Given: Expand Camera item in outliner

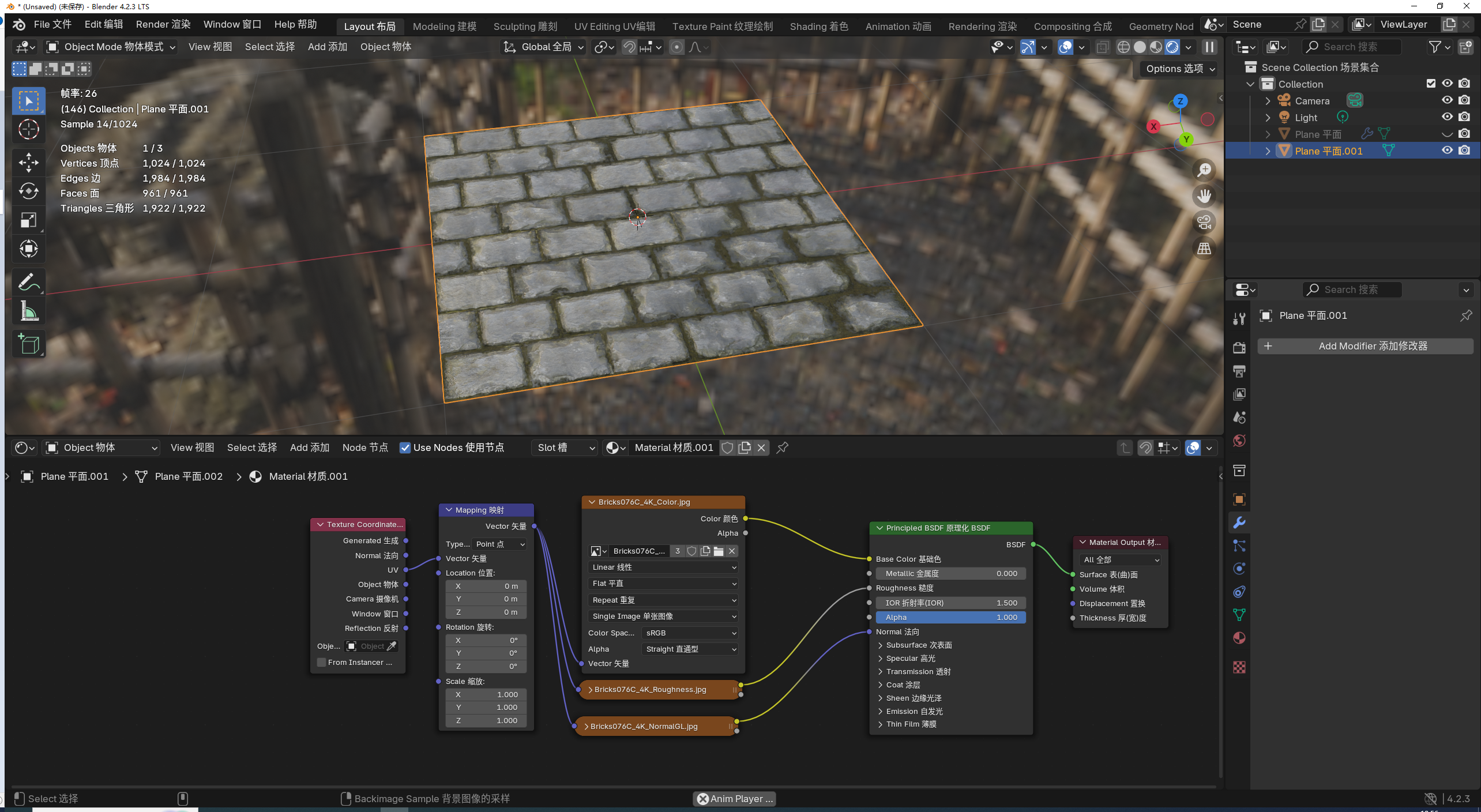Looking at the screenshot, I should click(x=1268, y=100).
